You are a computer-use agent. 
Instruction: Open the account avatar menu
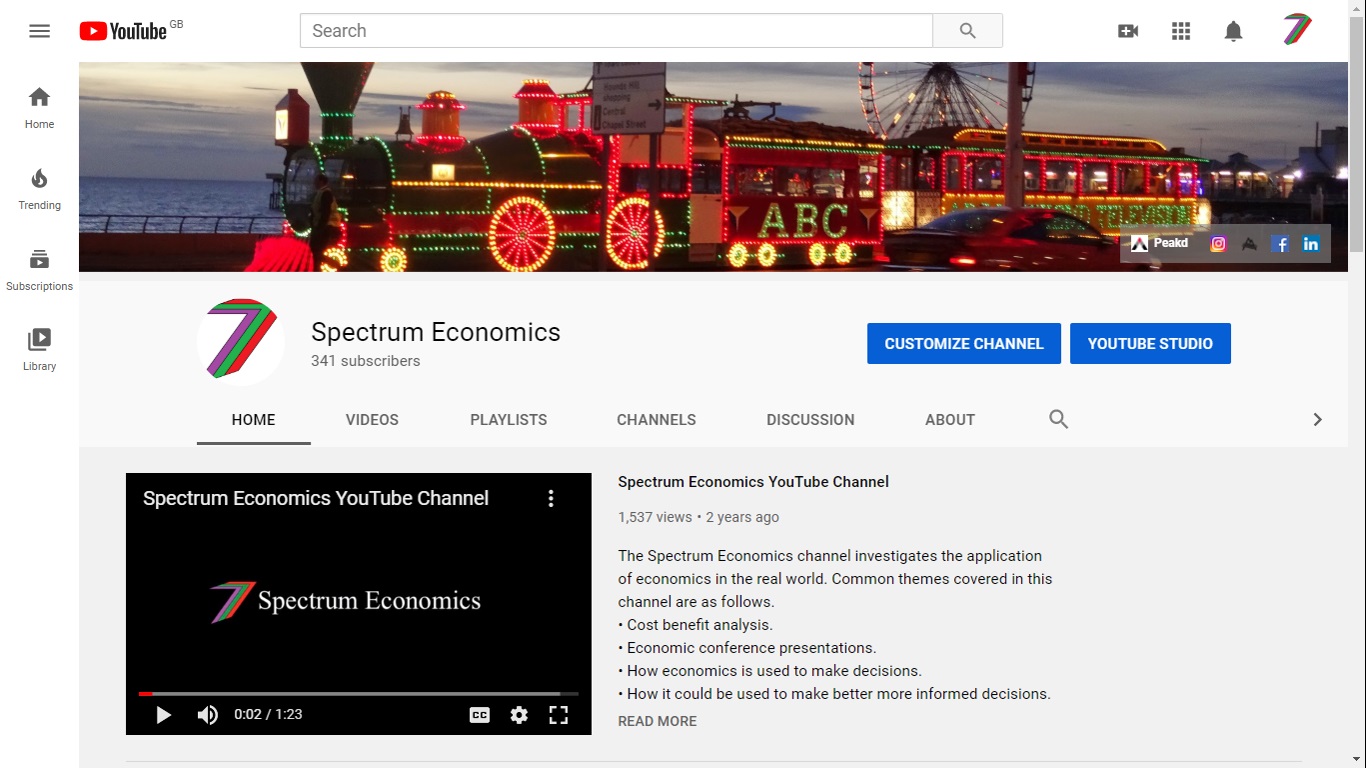[1297, 31]
